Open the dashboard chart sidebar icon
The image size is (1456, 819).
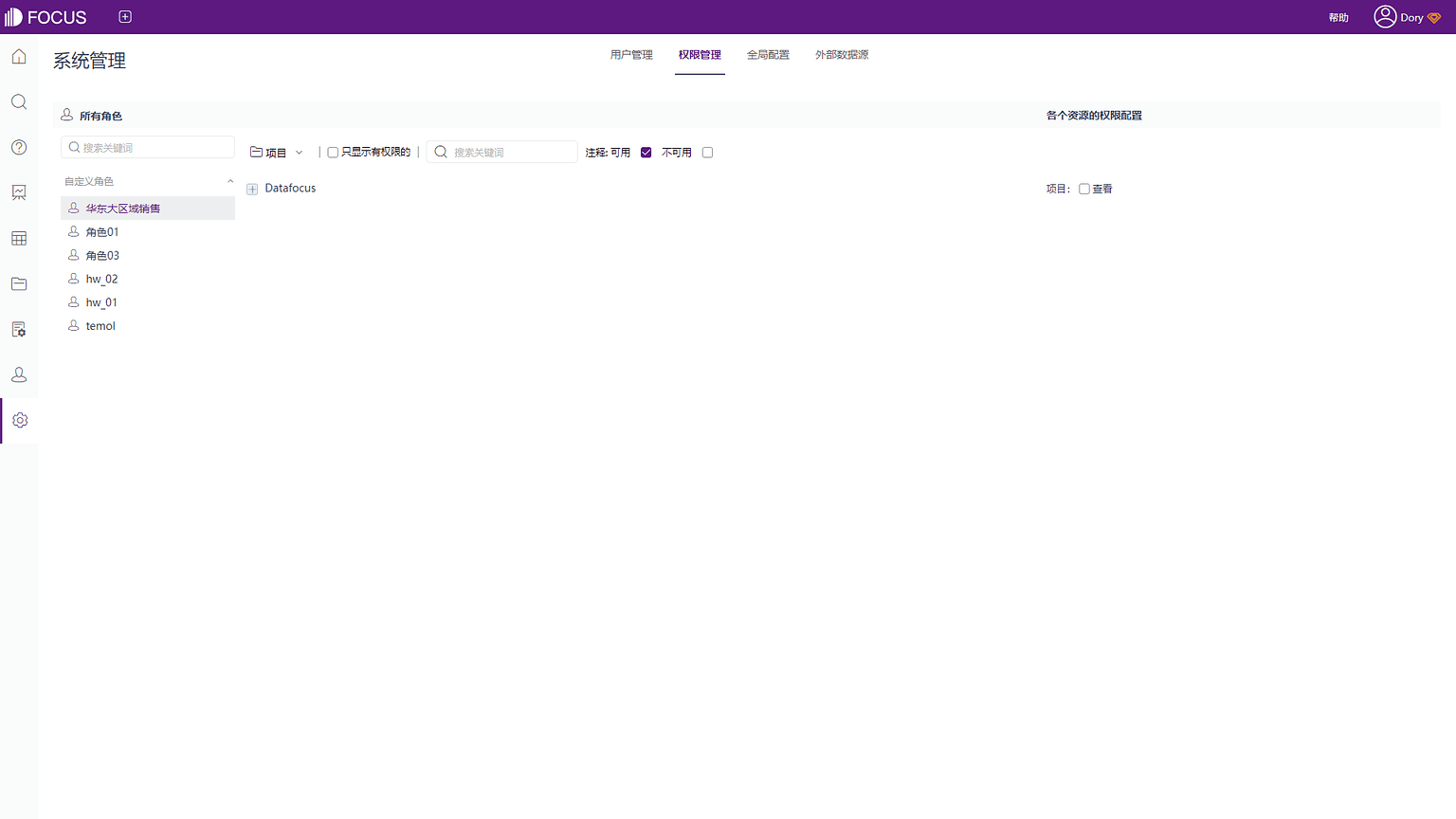point(19,192)
